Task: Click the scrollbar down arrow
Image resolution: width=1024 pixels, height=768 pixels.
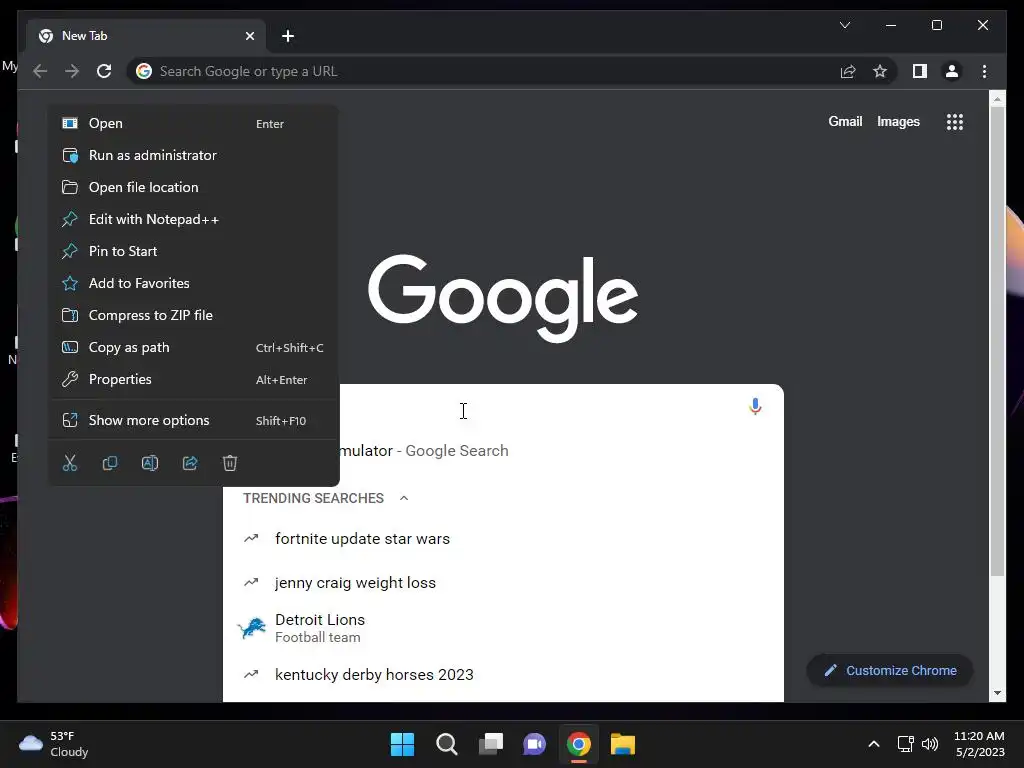Action: (997, 693)
